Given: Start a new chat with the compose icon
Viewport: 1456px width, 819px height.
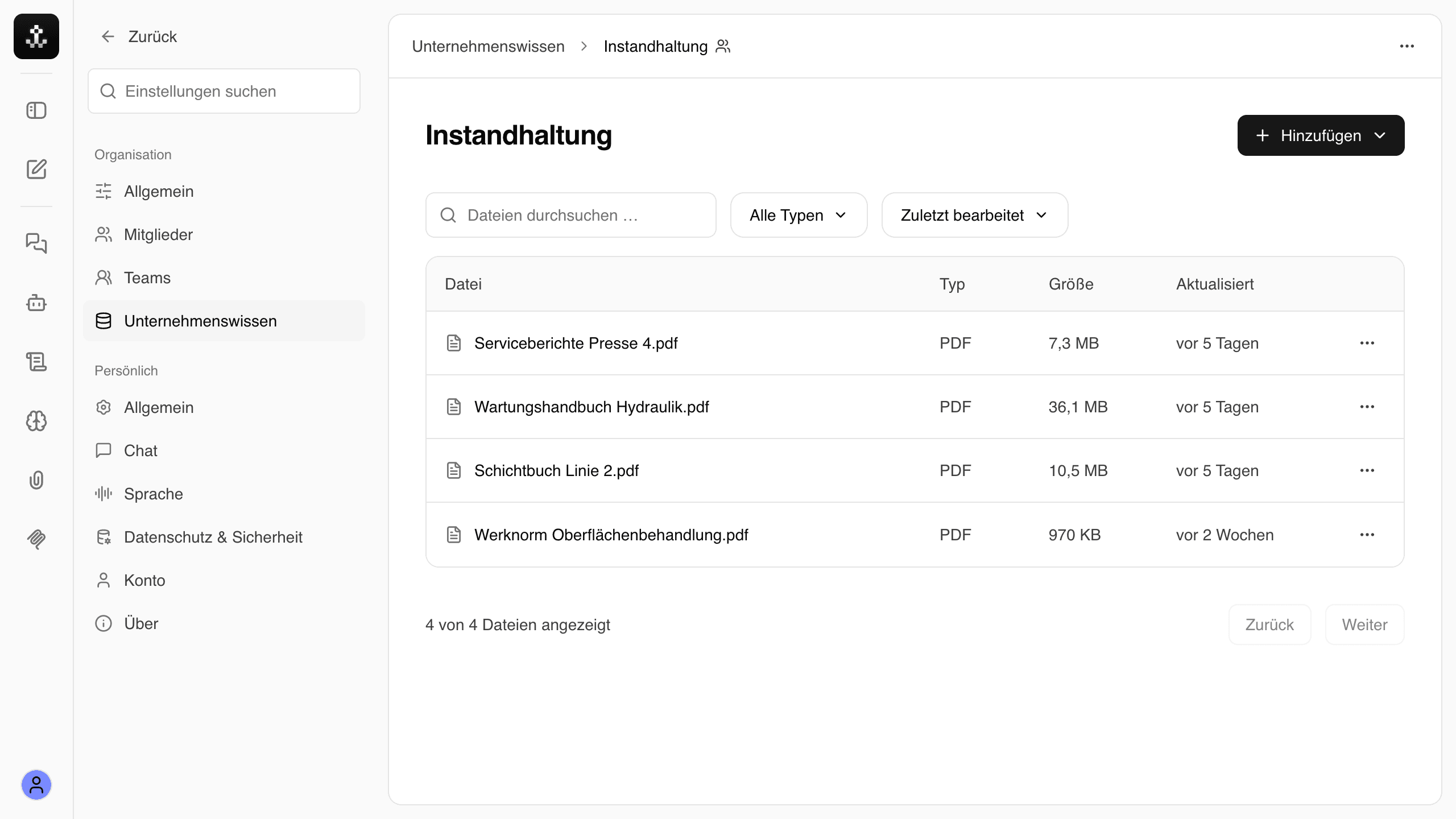Looking at the screenshot, I should pyautogui.click(x=36, y=169).
